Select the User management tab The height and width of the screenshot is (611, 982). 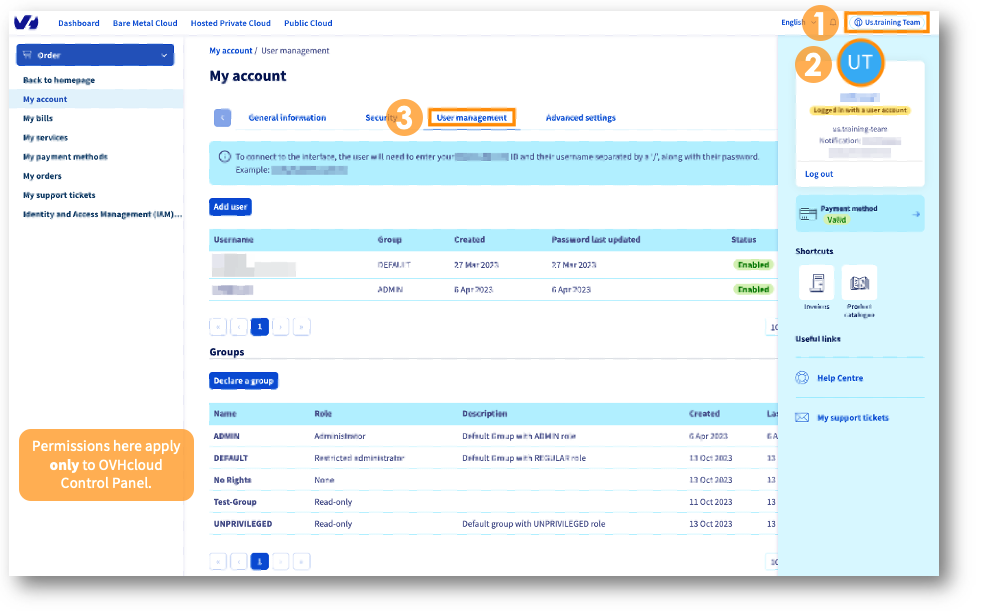[472, 118]
